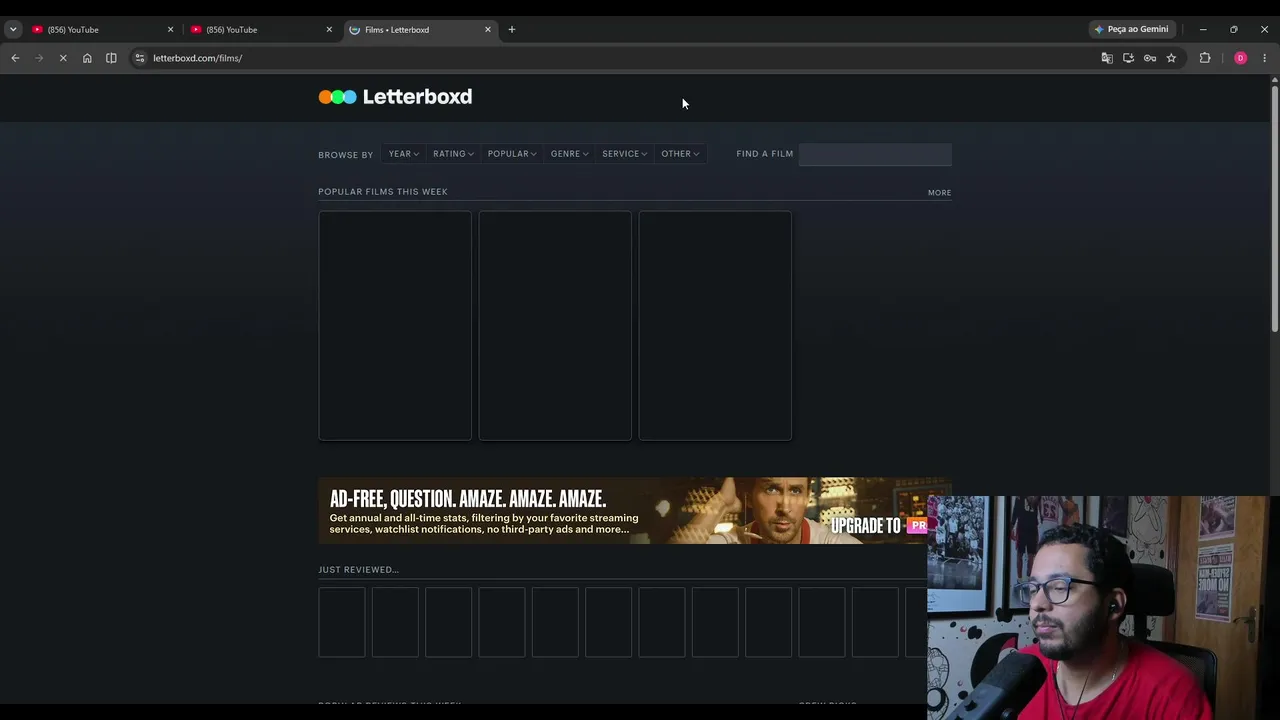Expand the Rating browse dropdown
This screenshot has height=720, width=1280.
(x=453, y=154)
